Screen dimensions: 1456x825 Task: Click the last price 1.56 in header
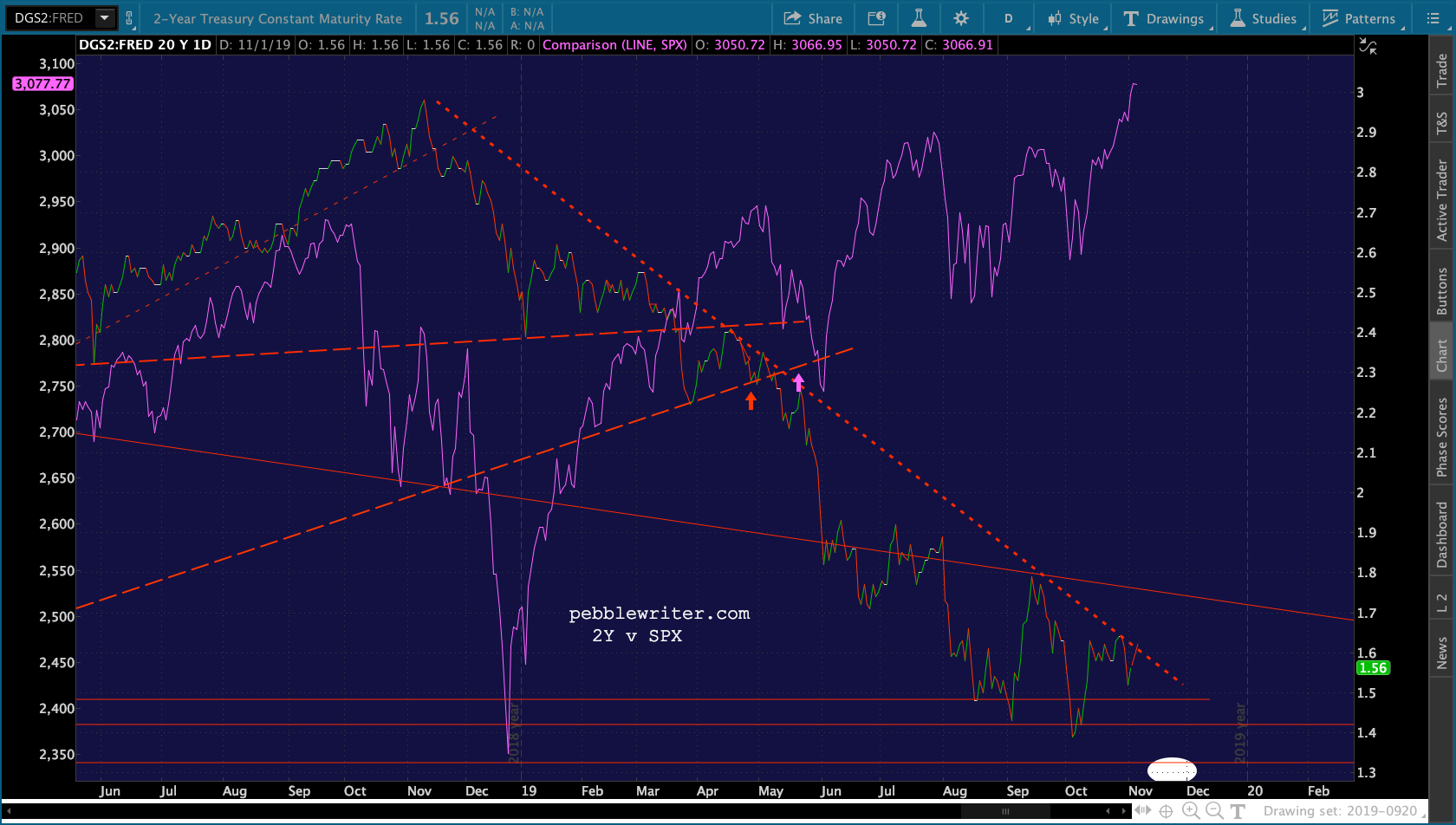tap(442, 18)
